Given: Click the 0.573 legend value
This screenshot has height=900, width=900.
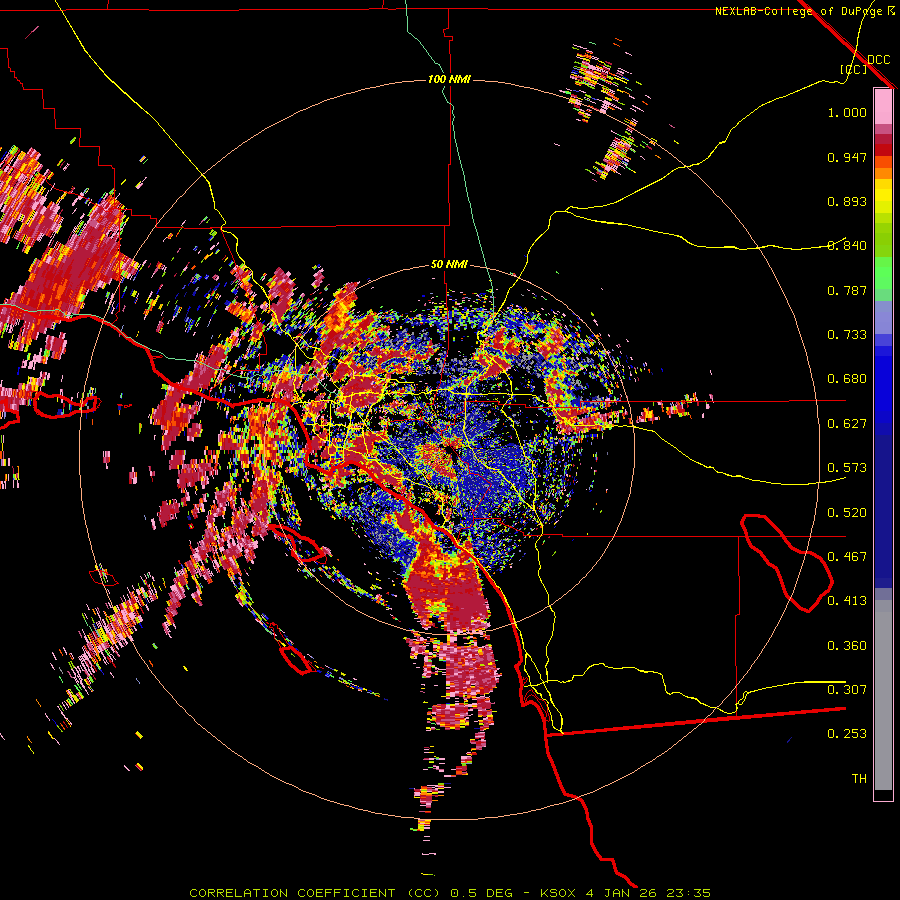Looking at the screenshot, I should [x=847, y=468].
